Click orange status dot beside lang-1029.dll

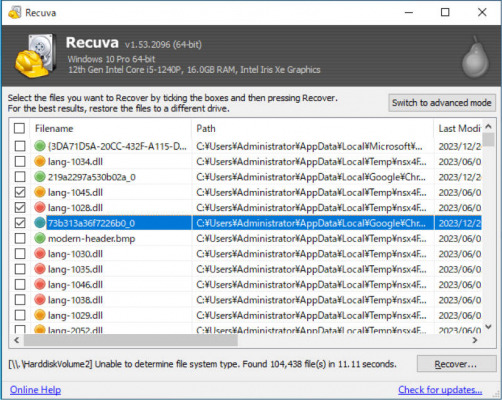tap(40, 315)
